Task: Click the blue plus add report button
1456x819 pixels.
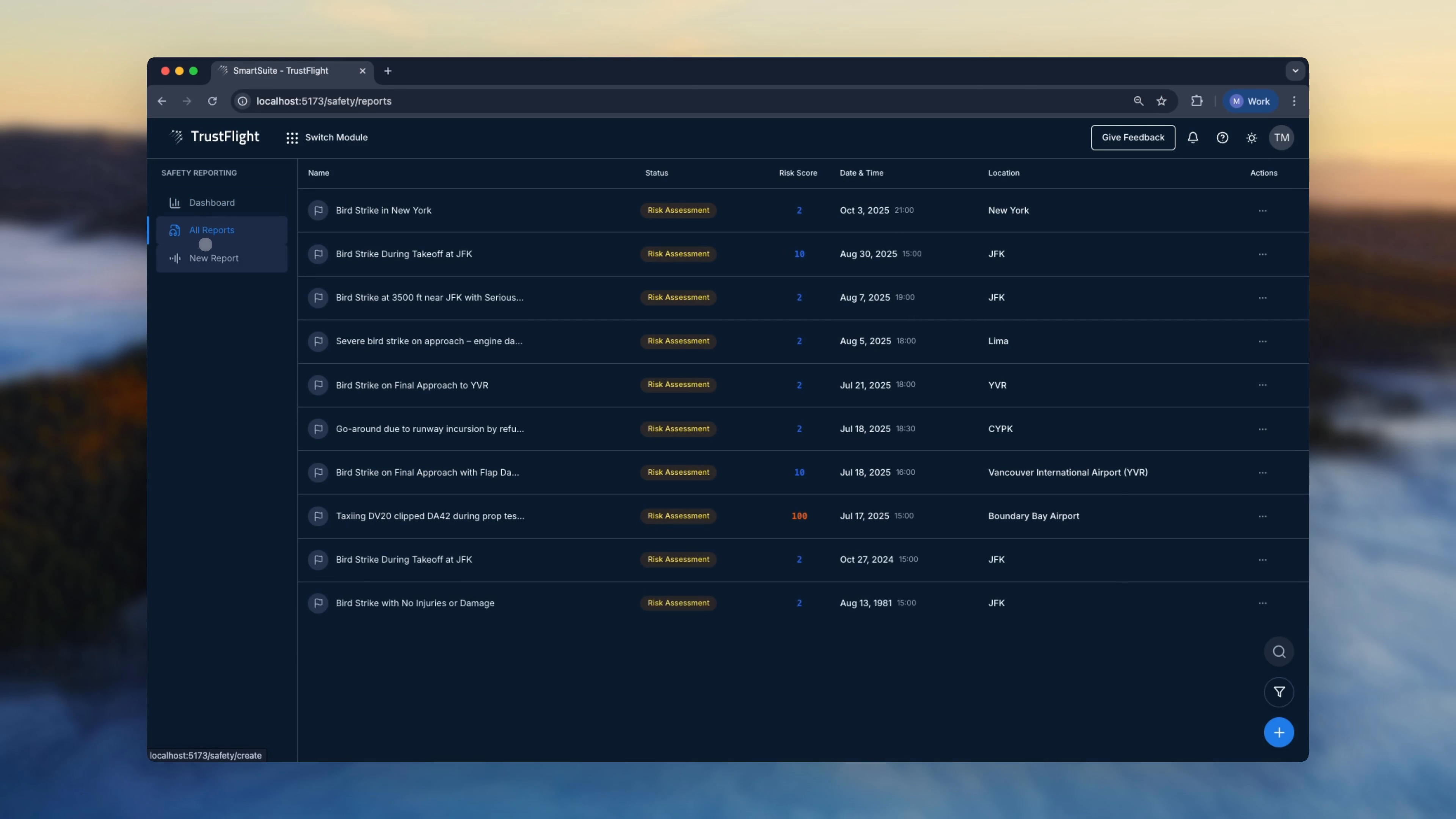Action: 1279,733
